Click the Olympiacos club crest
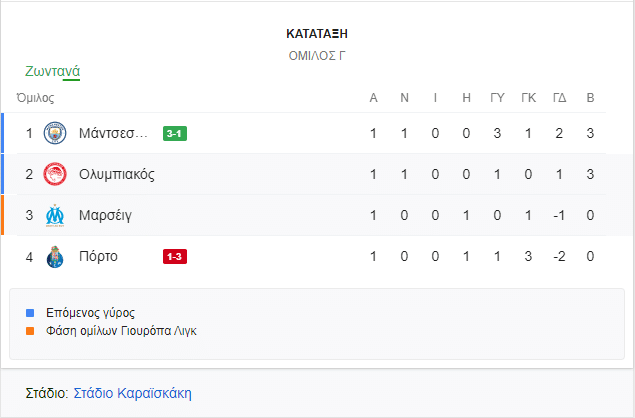Viewport: 635px width, 418px height. tap(55, 174)
